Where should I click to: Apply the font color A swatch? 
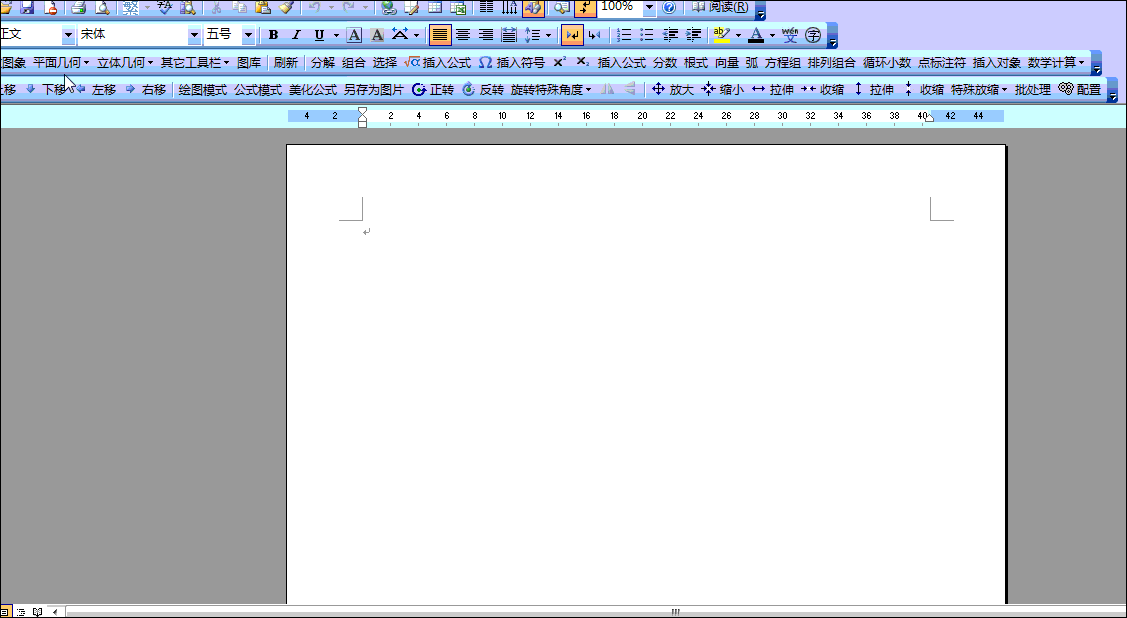pos(756,34)
